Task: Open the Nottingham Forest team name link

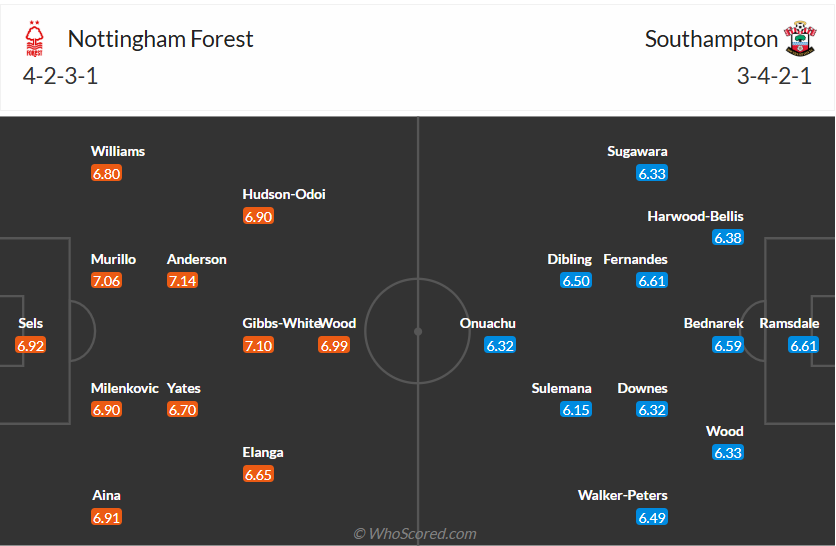Action: click(x=160, y=39)
